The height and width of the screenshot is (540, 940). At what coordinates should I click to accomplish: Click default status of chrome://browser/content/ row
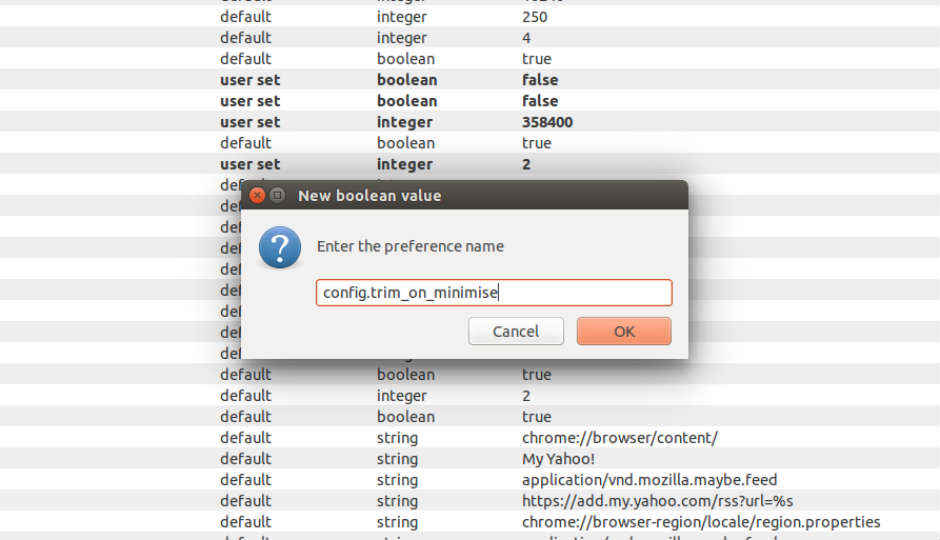coord(245,438)
